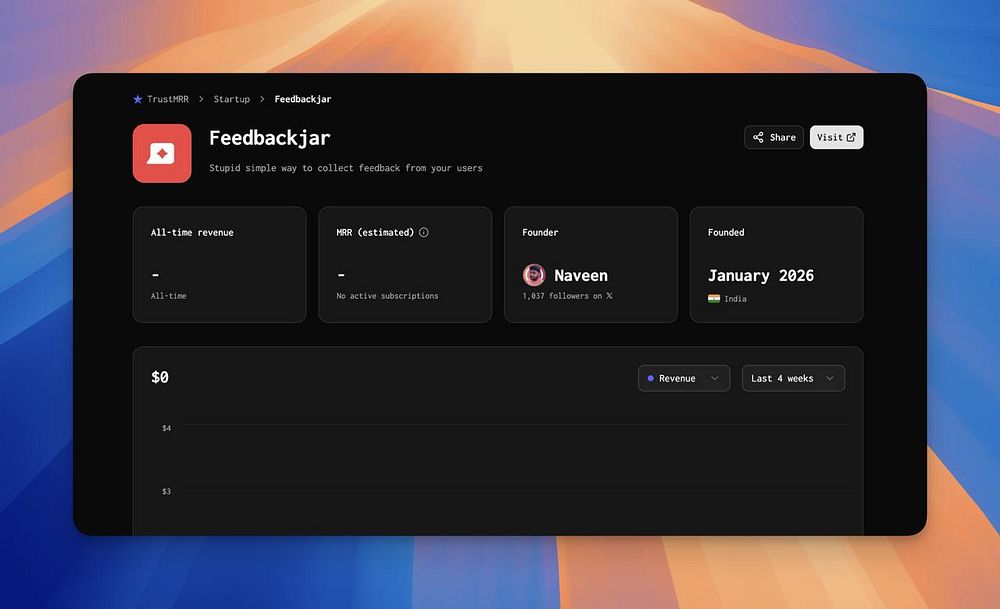Click the "No active subscriptions" text
The width and height of the screenshot is (1000, 609).
point(387,296)
